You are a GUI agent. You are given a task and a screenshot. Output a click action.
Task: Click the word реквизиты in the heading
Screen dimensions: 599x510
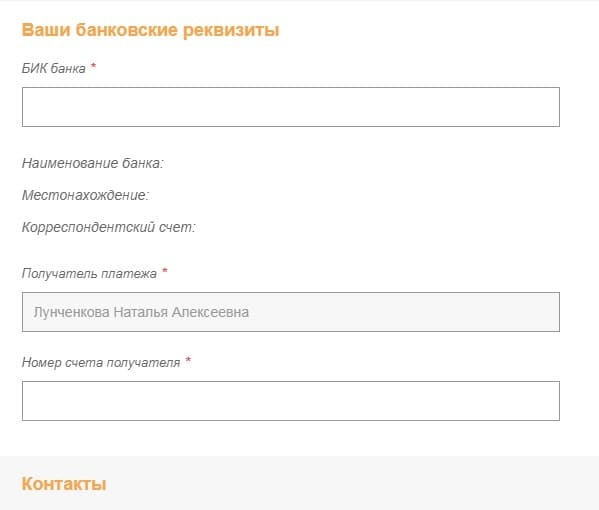point(231,31)
